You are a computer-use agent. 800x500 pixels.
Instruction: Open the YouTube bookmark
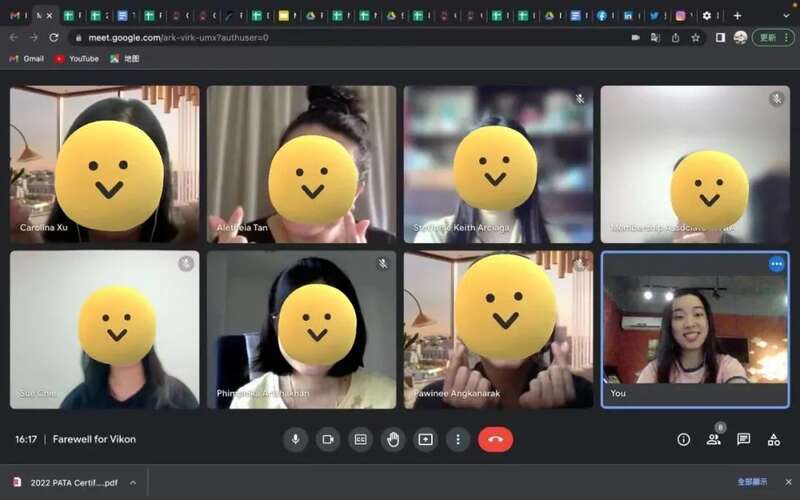(x=77, y=59)
